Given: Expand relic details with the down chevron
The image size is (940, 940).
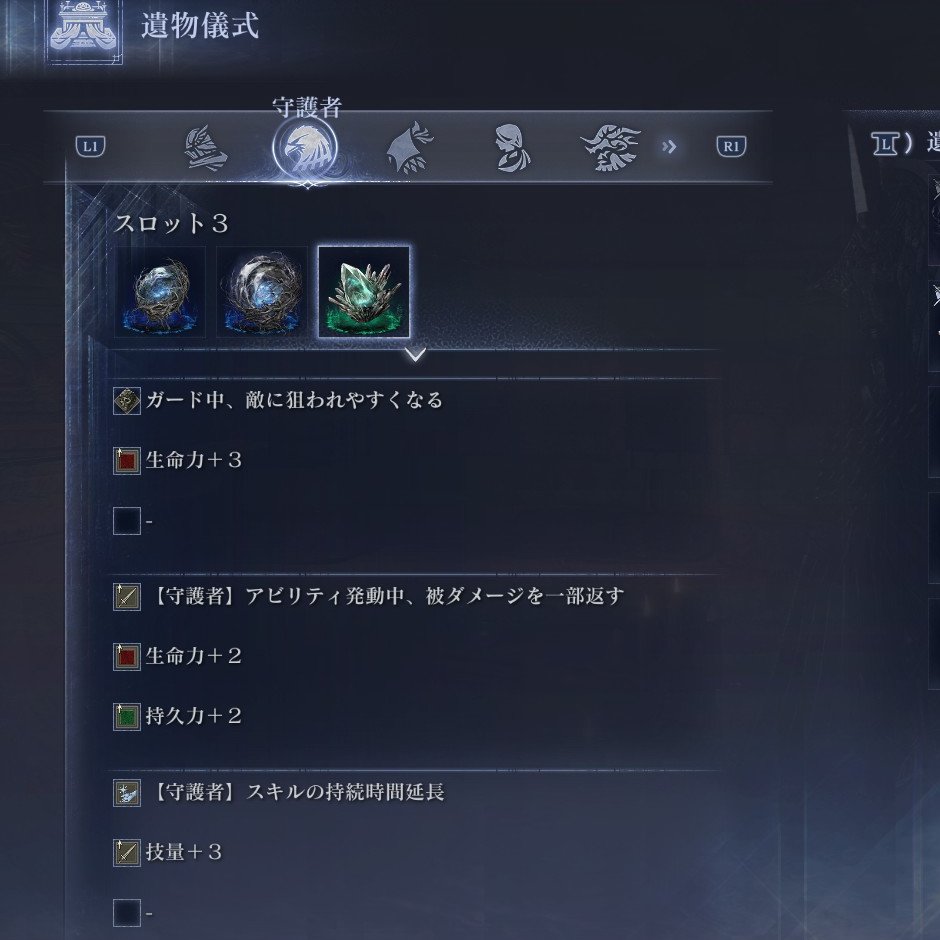Looking at the screenshot, I should [x=415, y=354].
